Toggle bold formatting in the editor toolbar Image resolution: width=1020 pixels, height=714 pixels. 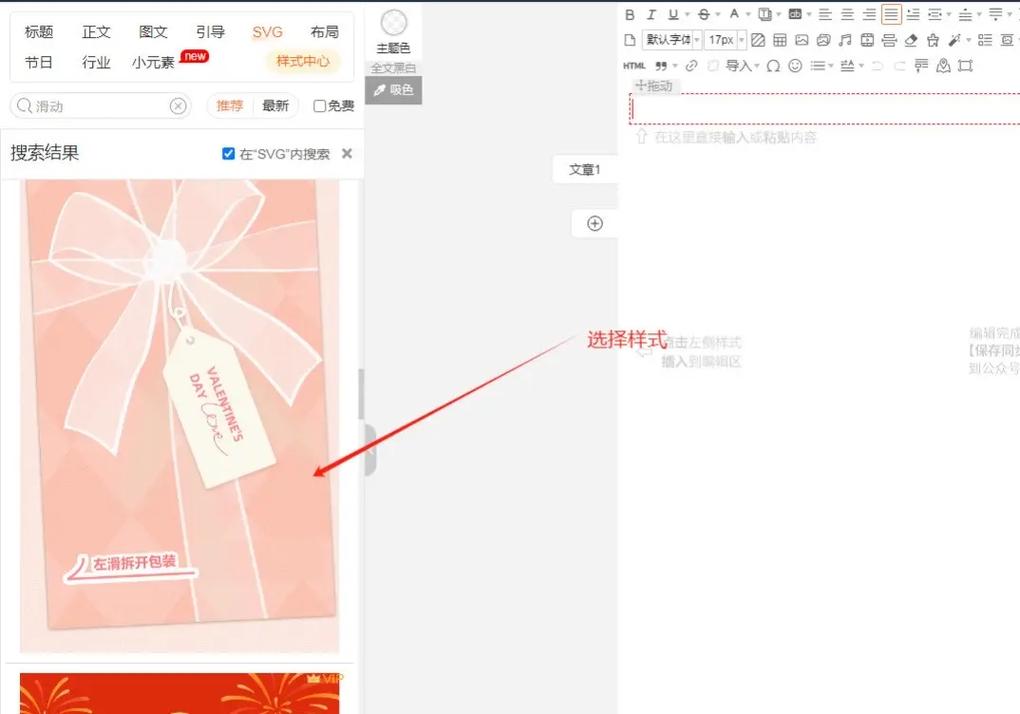click(x=631, y=15)
